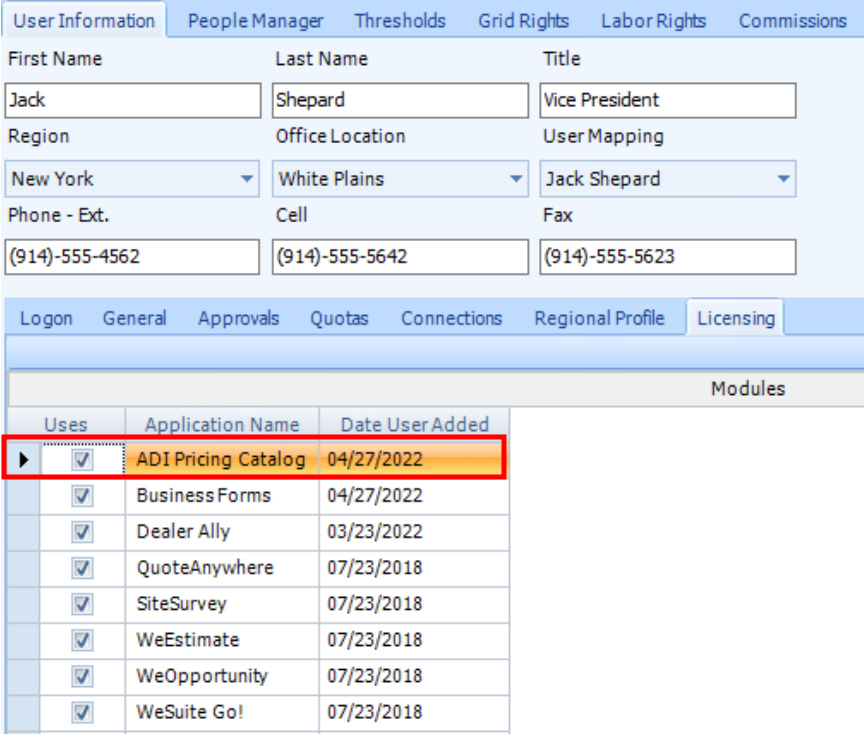Select the ADI Pricing Catalog cell
Screen dimensions: 864x739
point(222,460)
